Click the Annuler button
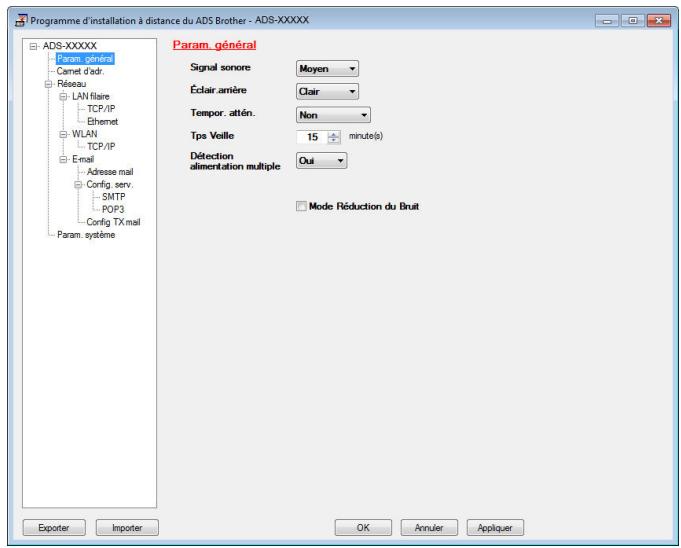This screenshot has width=681, height=548. pos(429,528)
